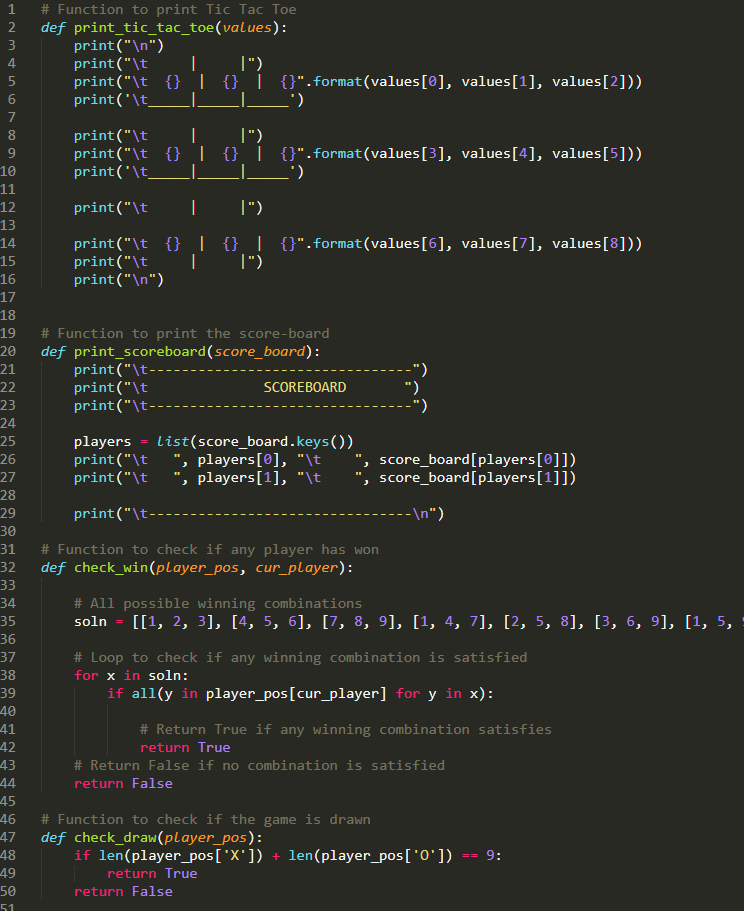Click the check_draw function name

115,838
